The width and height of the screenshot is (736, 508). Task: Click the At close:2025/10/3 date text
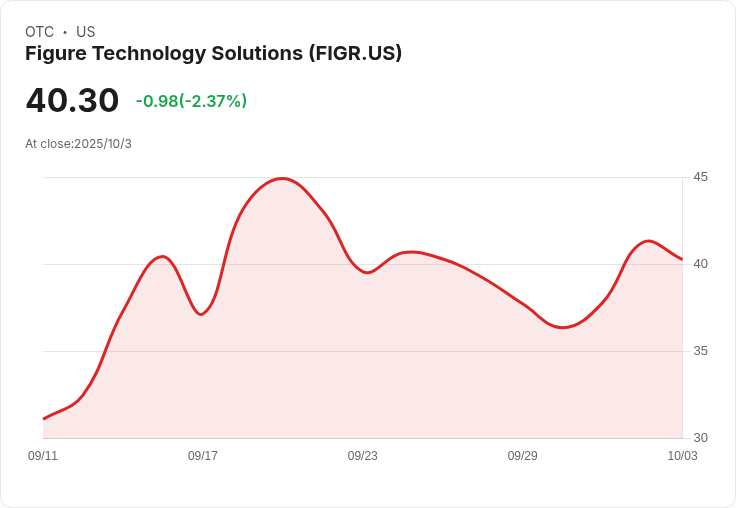[78, 144]
